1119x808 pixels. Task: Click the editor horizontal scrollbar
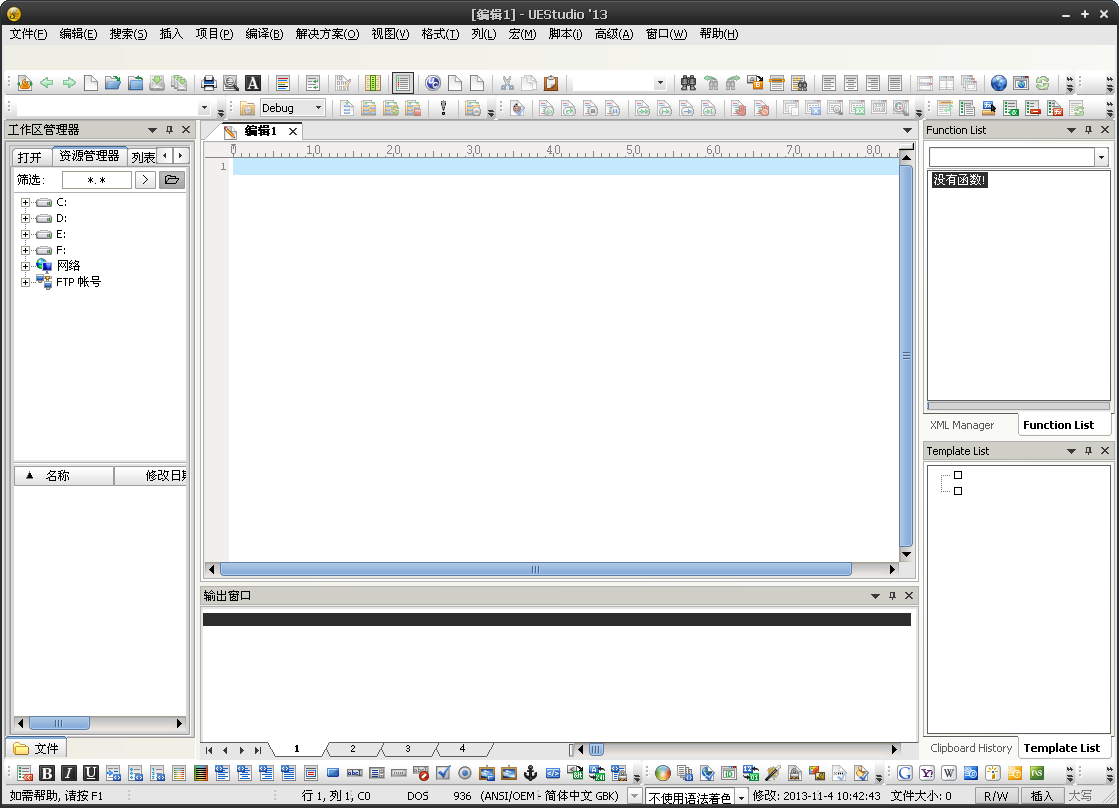[x=535, y=569]
